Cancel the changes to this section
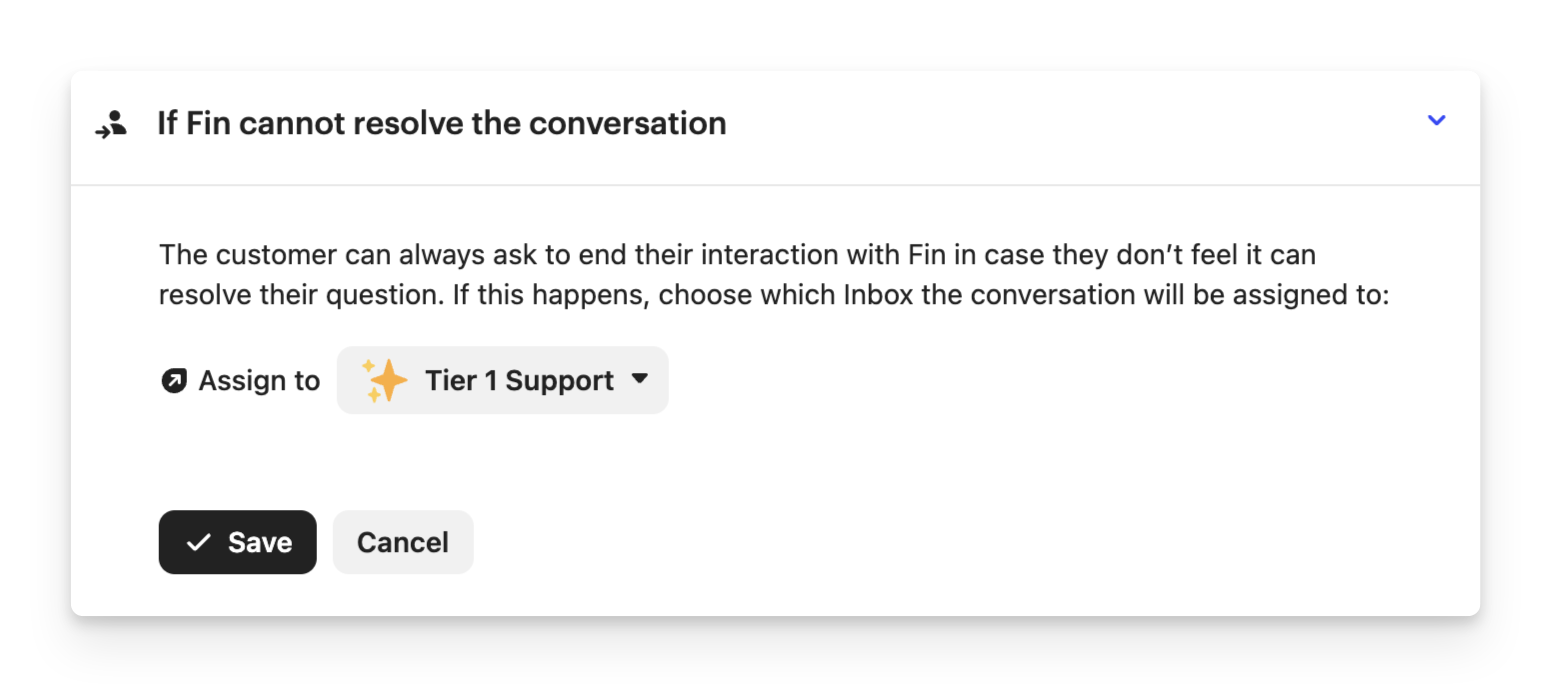Image resolution: width=1551 pixels, height=687 pixels. [x=402, y=542]
